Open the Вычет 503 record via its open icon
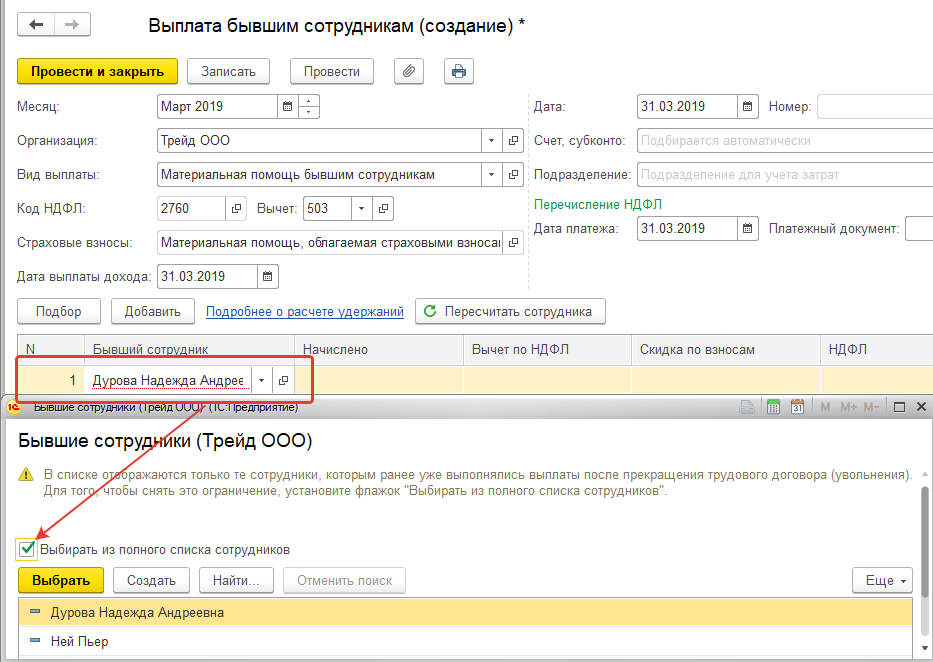The width and height of the screenshot is (933, 662). click(383, 209)
